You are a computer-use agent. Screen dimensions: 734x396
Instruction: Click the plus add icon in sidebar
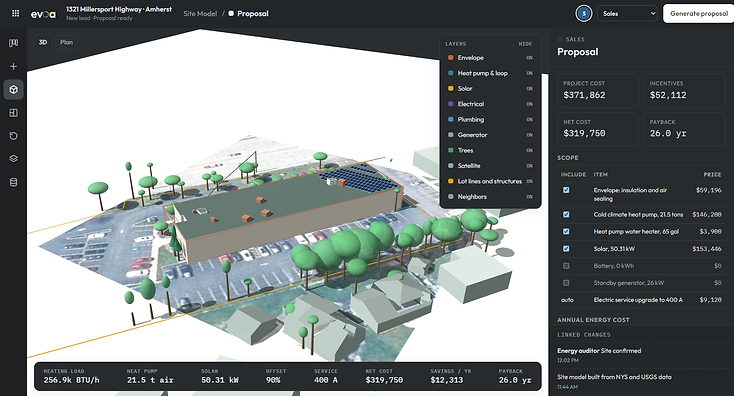pyautogui.click(x=14, y=66)
